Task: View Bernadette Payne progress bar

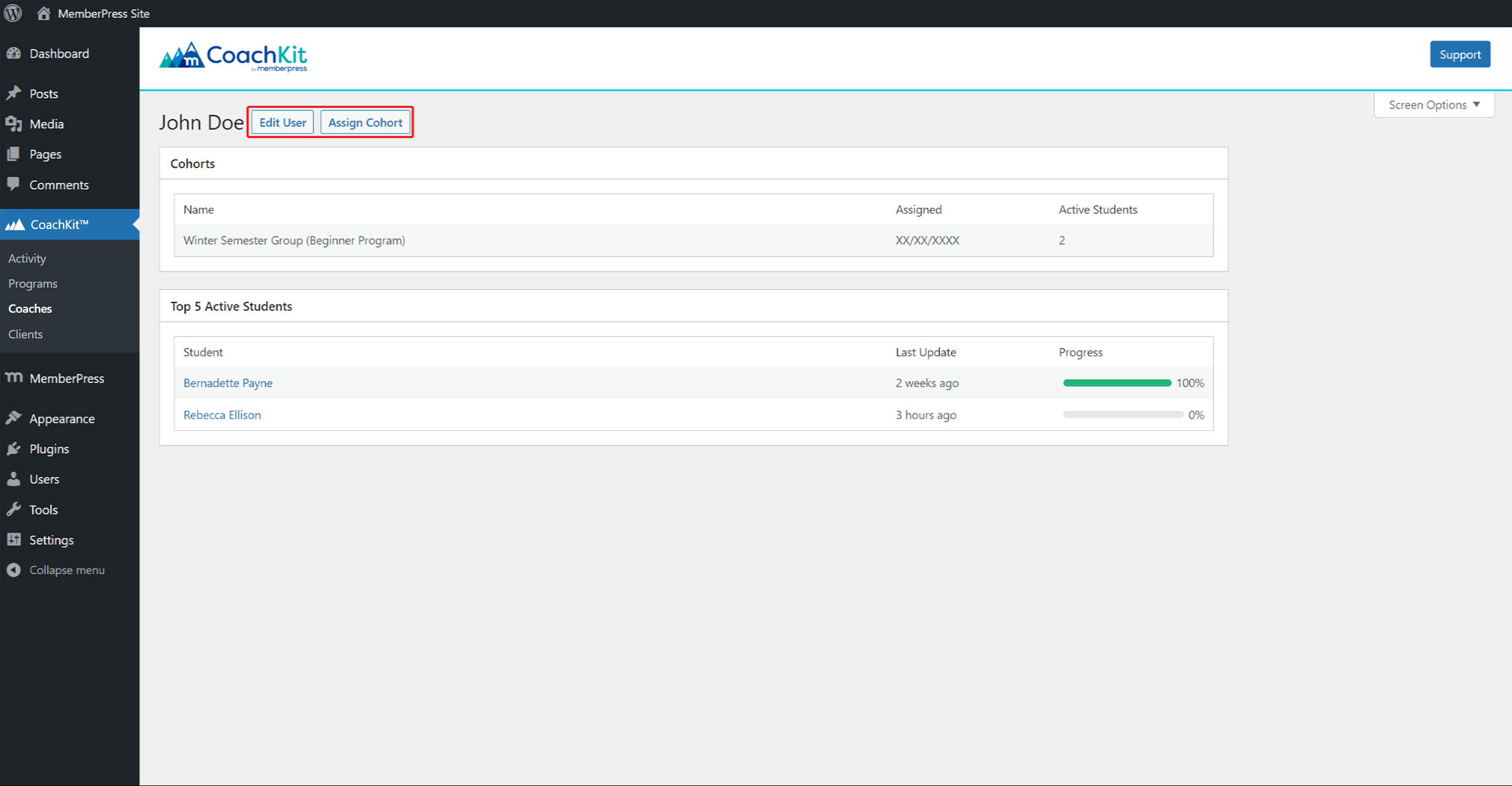Action: pos(1116,383)
